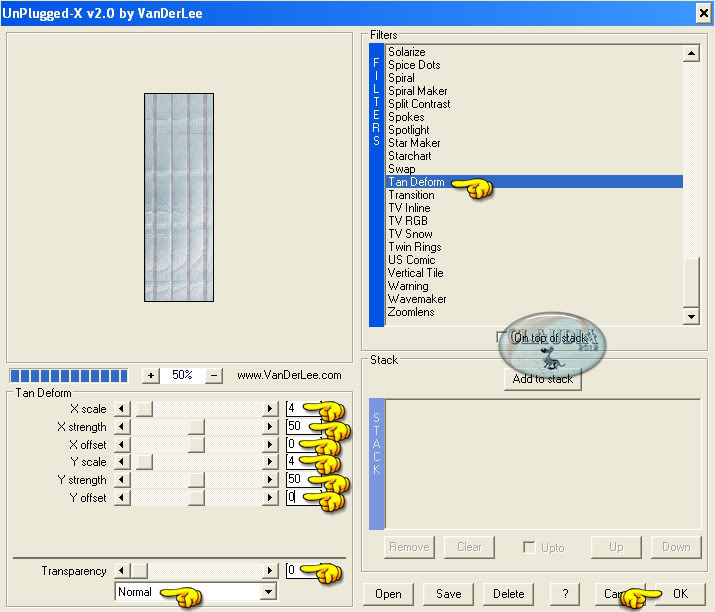Increase Y offset with right arrow
The height and width of the screenshot is (612, 715).
pos(270,498)
